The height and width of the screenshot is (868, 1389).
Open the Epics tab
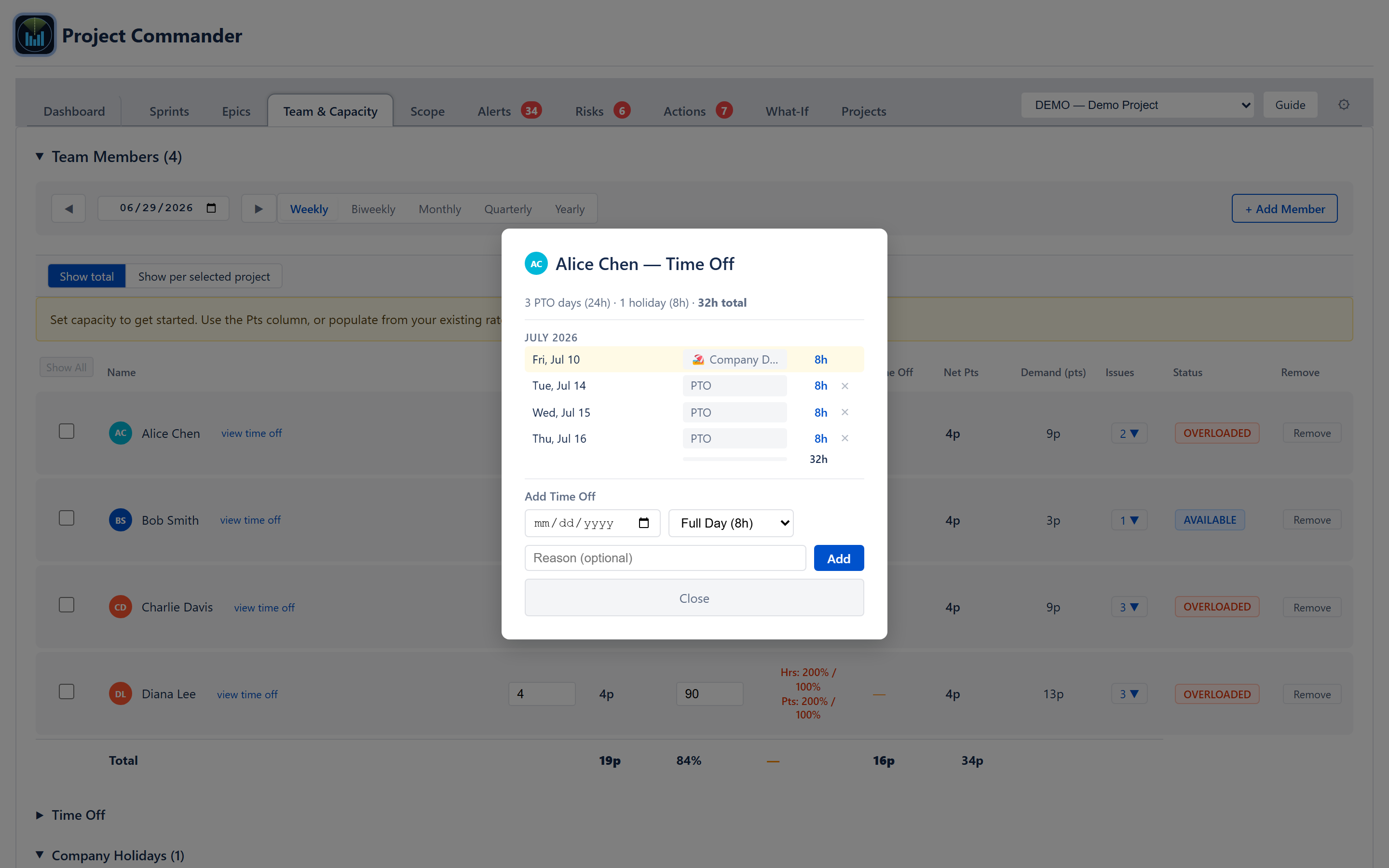pos(236,111)
